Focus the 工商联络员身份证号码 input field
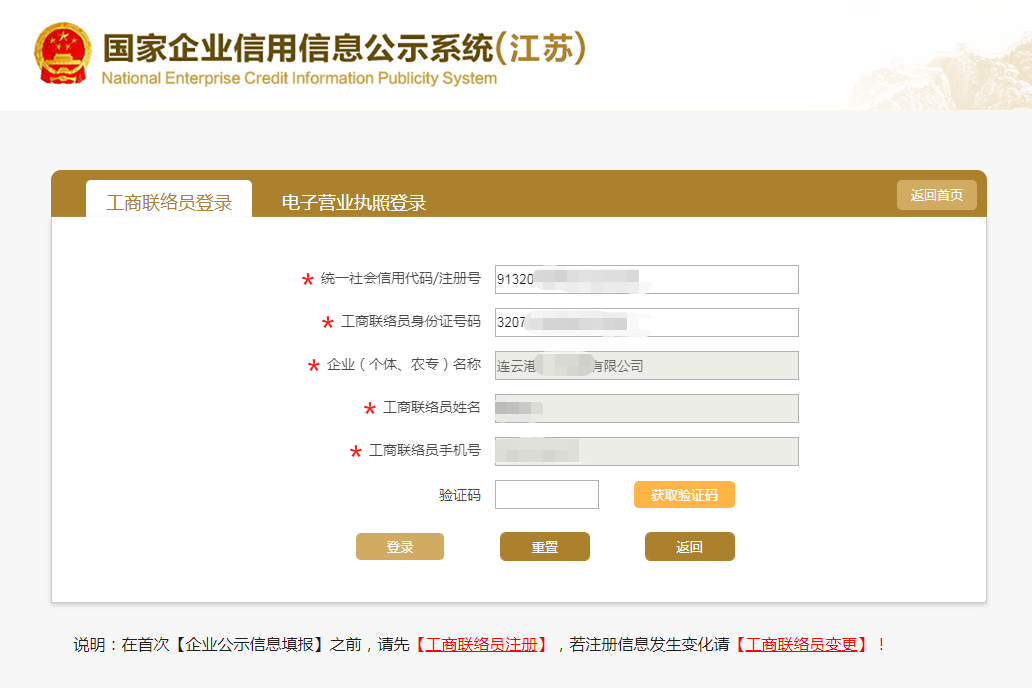This screenshot has height=688, width=1032. pos(647,323)
